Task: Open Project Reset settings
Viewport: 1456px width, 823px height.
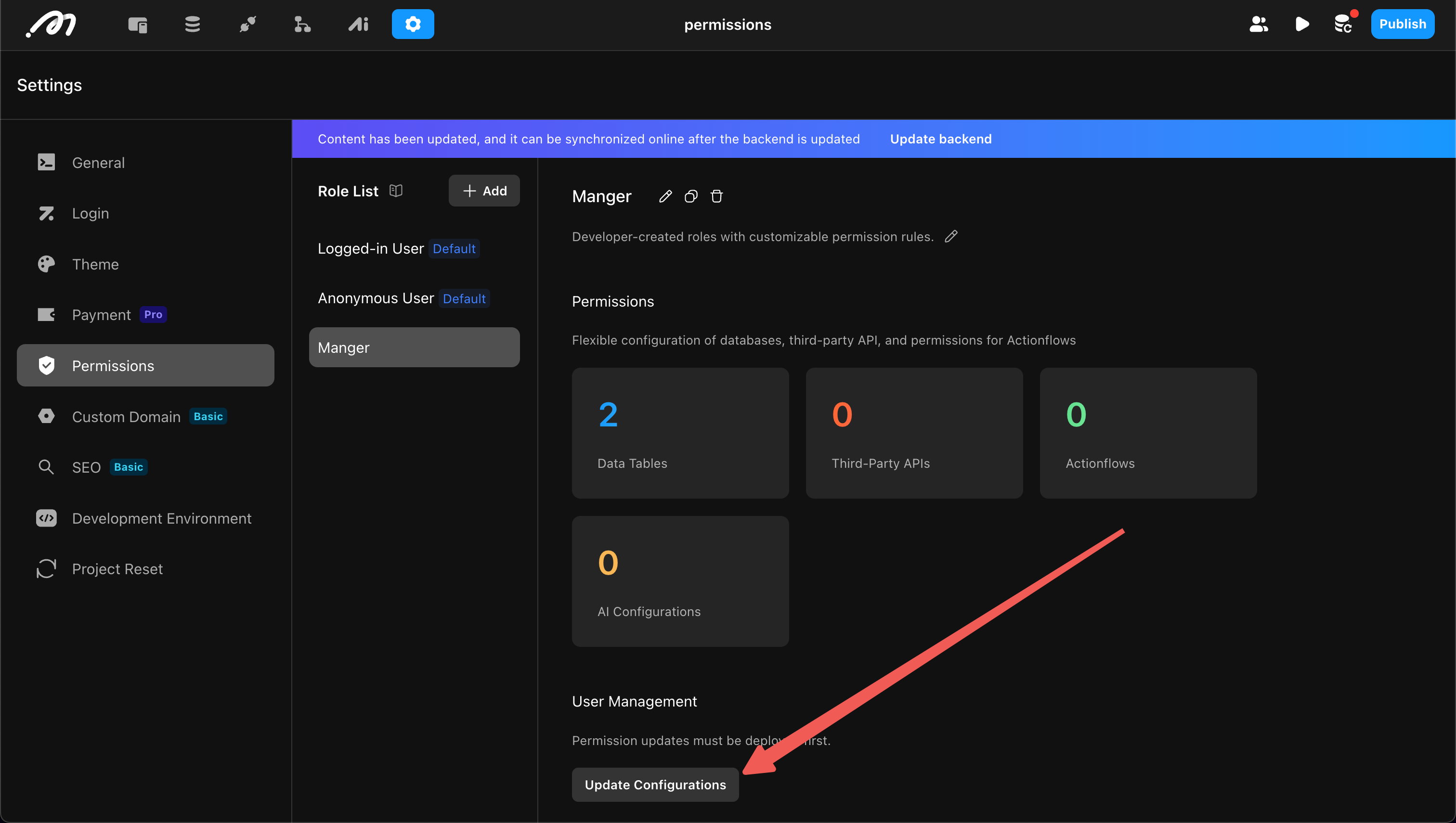Action: [x=145, y=568]
